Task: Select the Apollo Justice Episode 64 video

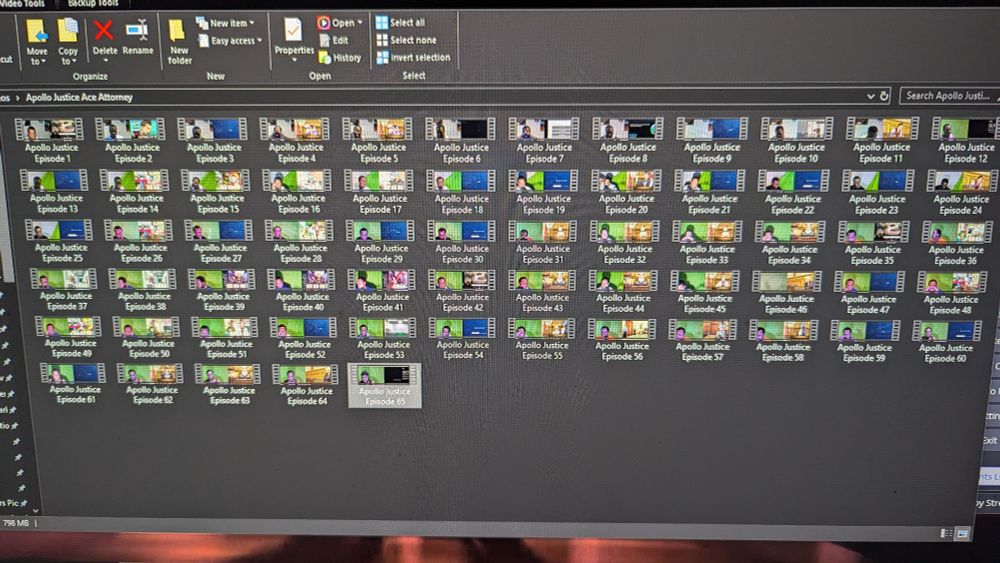Action: [306, 384]
